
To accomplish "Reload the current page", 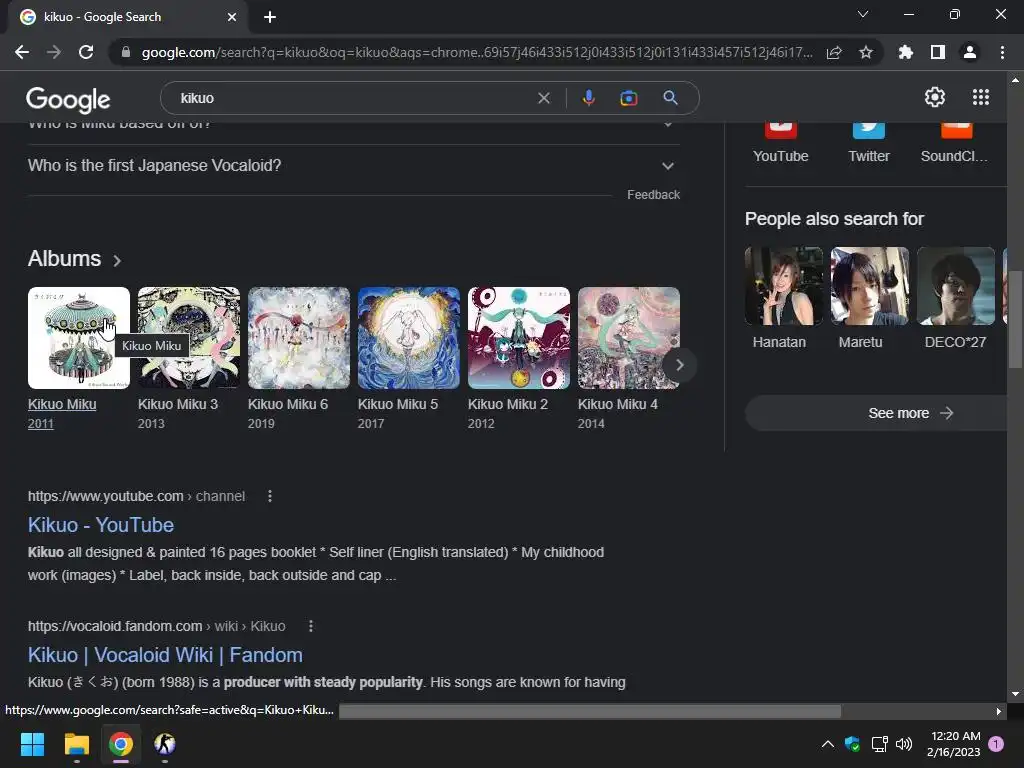I will tap(86, 52).
